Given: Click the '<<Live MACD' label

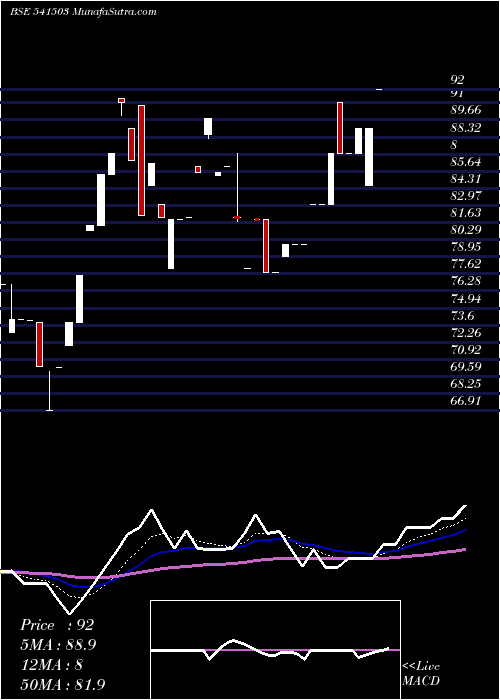Looking at the screenshot, I should [x=421, y=674].
